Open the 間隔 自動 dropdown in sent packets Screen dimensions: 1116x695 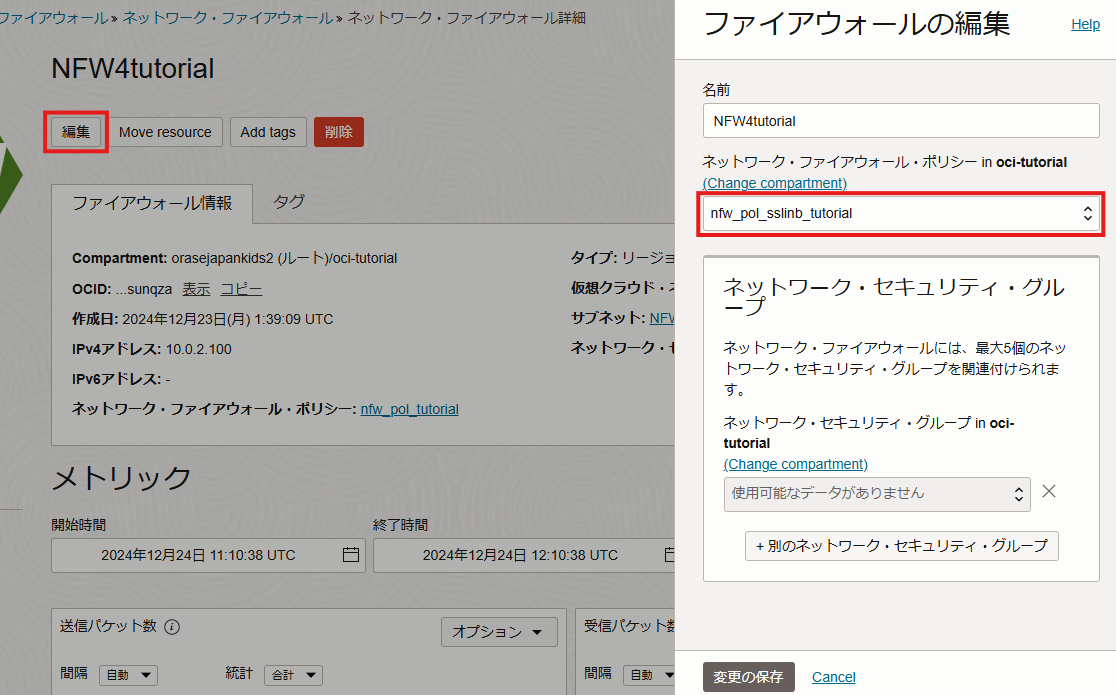click(x=128, y=676)
